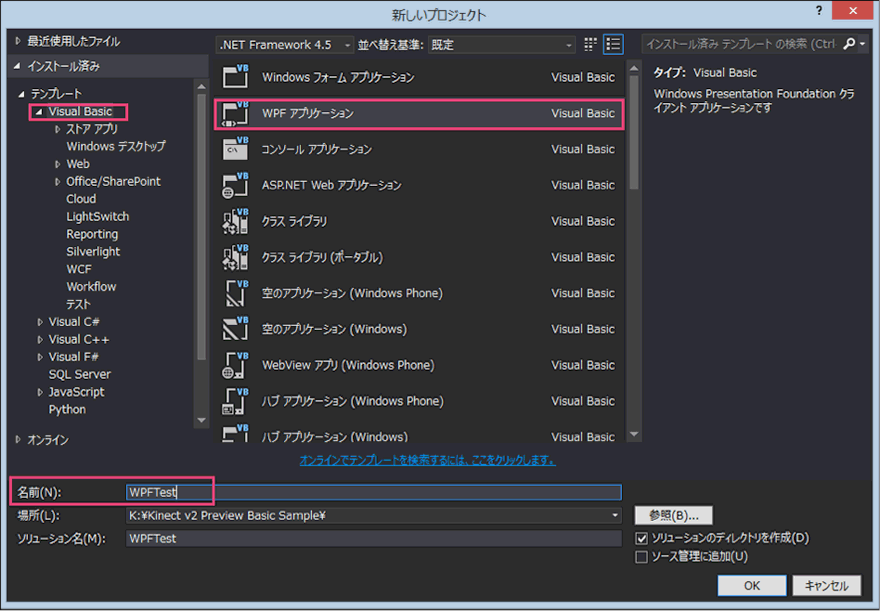Choose the コンソール アプリケーション template icon

(x=235, y=149)
